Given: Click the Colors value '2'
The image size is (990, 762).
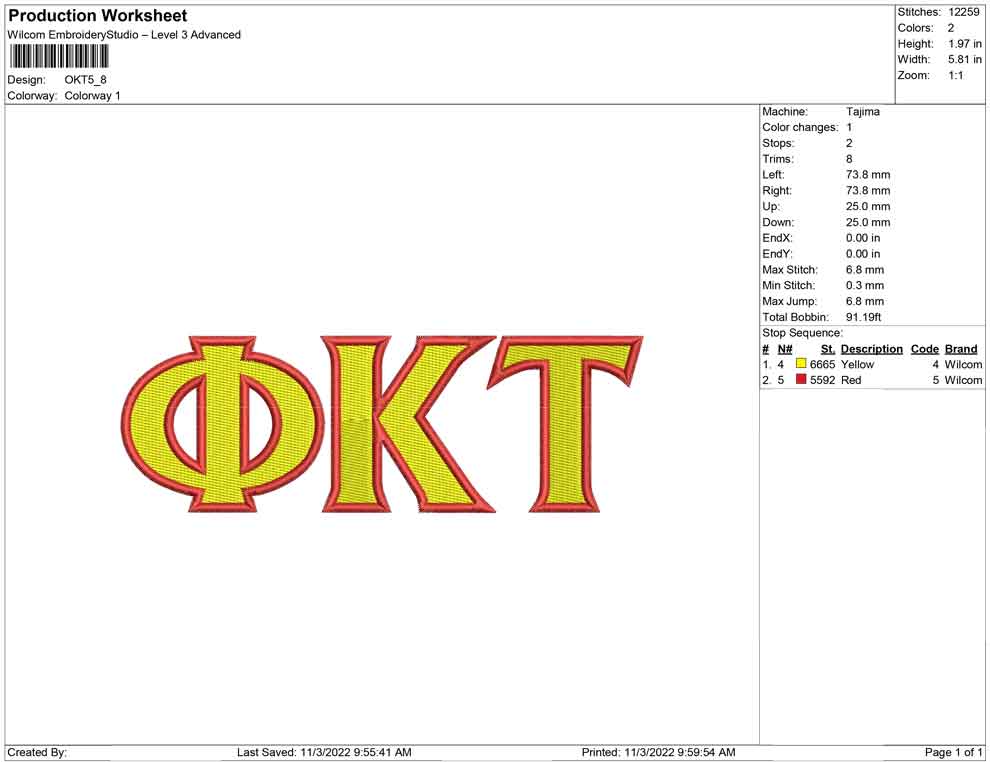Looking at the screenshot, I should [951, 28].
